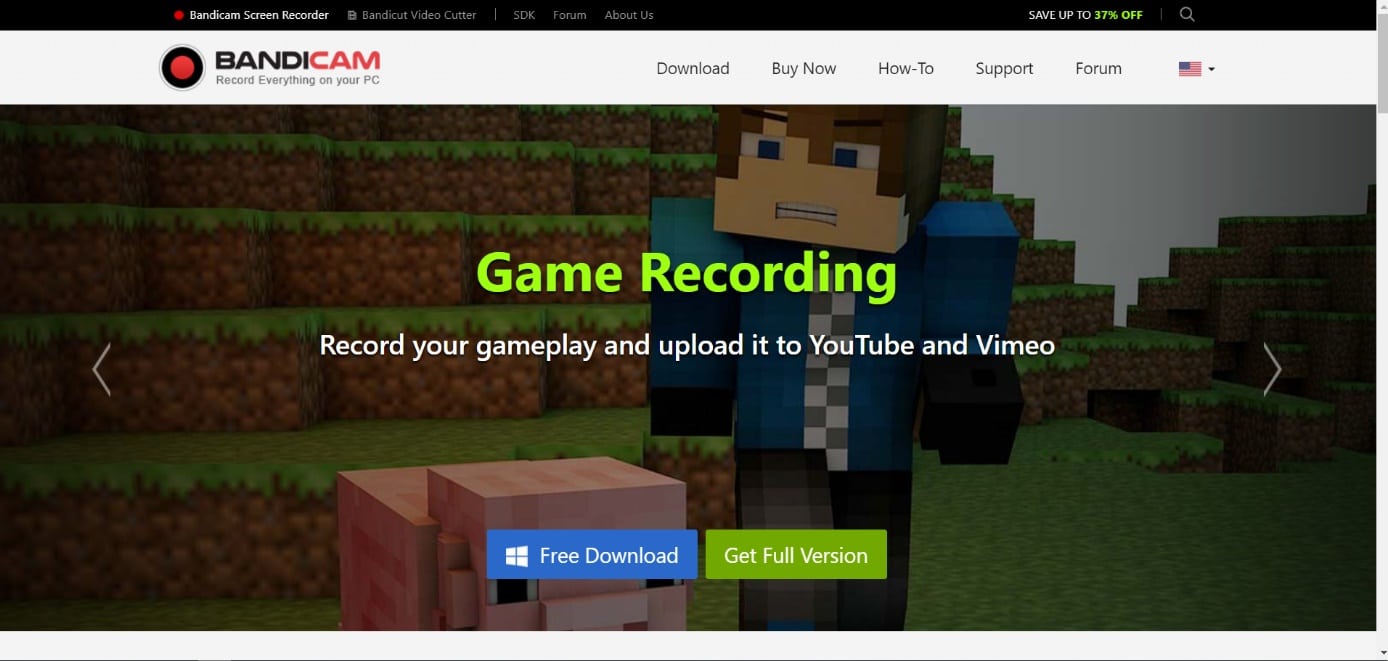Expand the language dropdown arrow
Screen dimensions: 1388x661
[1211, 69]
